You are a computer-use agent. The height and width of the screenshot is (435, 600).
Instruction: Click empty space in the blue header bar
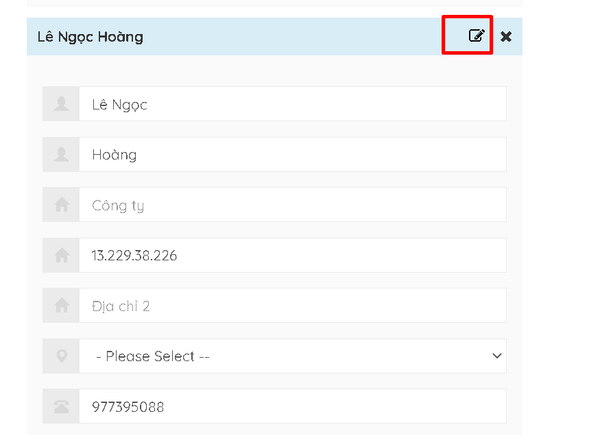[291, 37]
